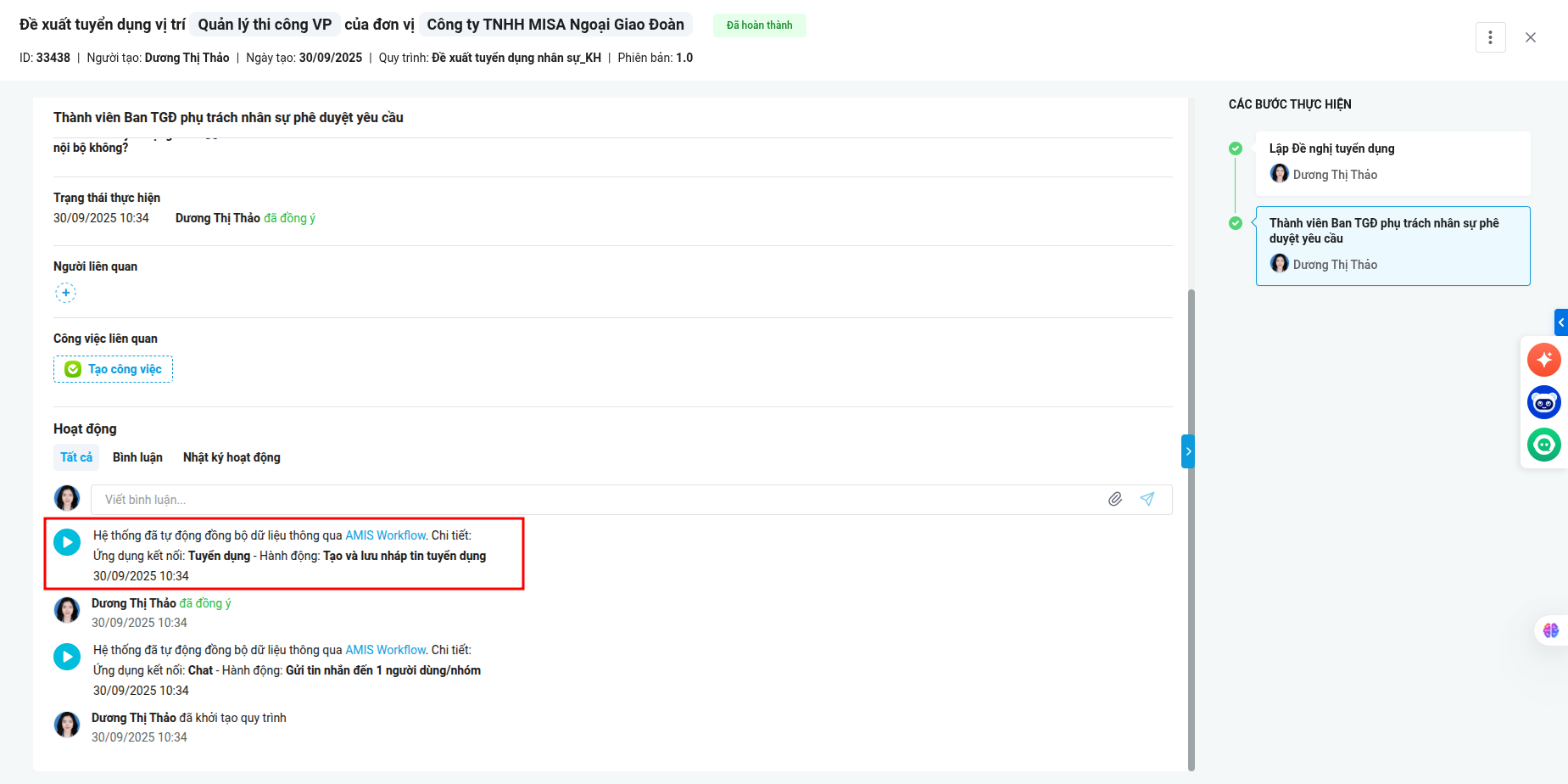Open the blue mascot chatbot icon
1568x784 pixels.
(1544, 402)
